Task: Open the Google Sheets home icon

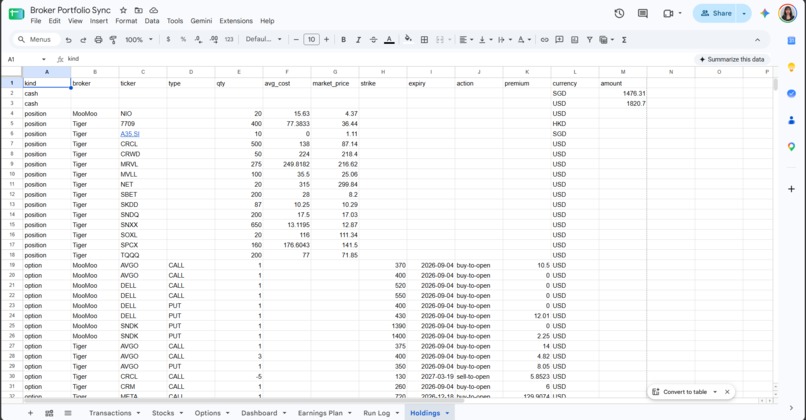Action: tap(16, 14)
